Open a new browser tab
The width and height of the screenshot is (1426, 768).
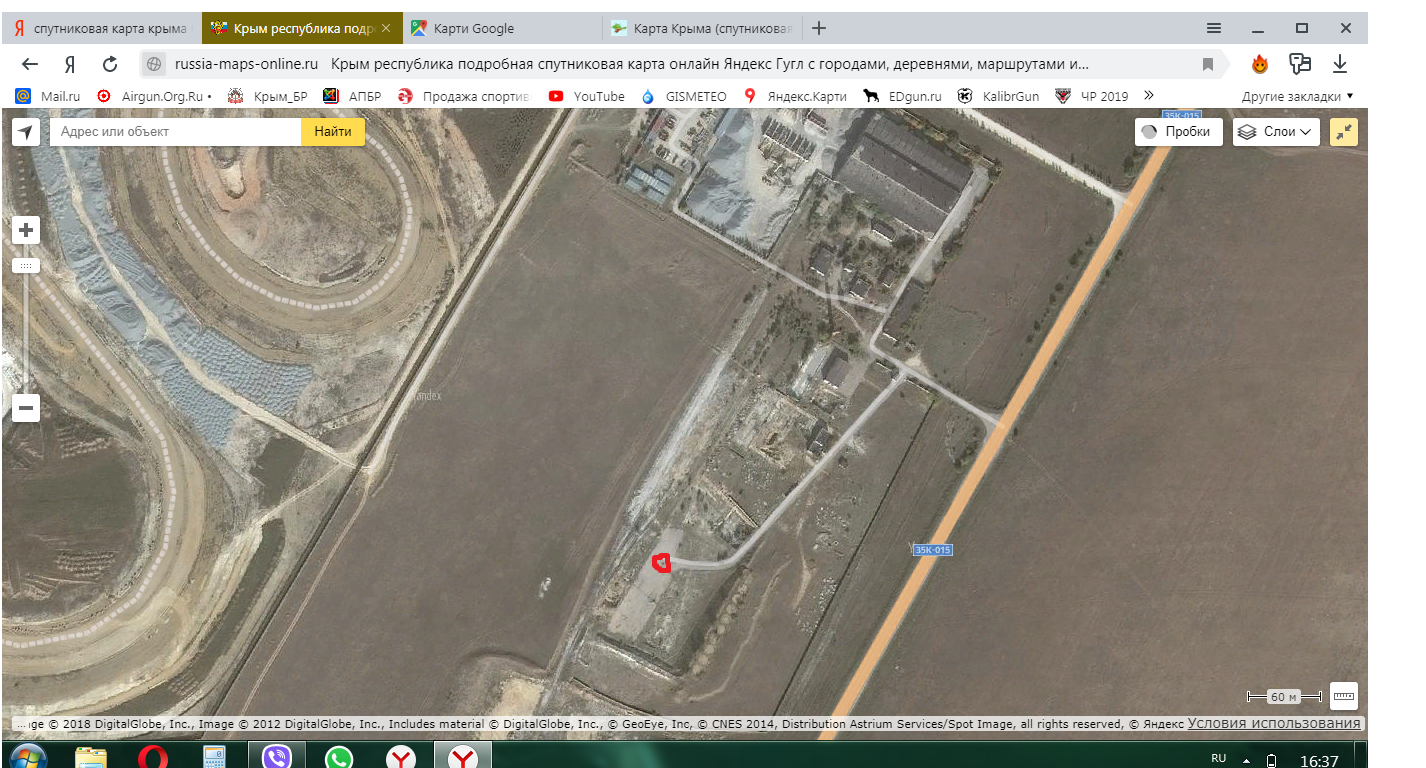click(819, 28)
